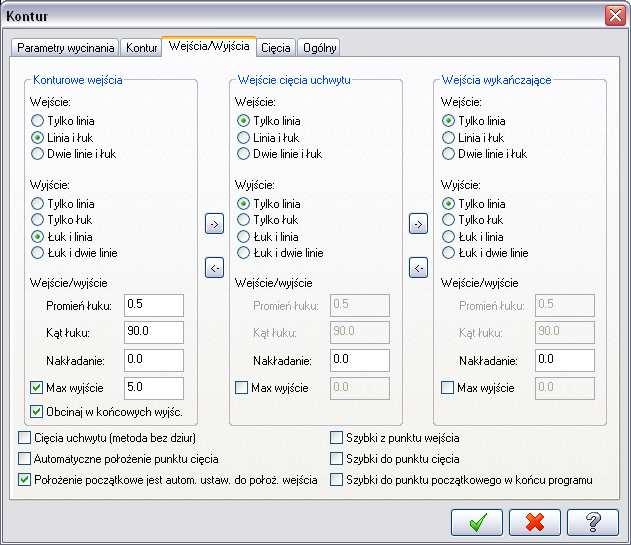Screen dimensions: 631x545
Task: Switch to Parametry wycinania tab
Action: tap(65, 48)
